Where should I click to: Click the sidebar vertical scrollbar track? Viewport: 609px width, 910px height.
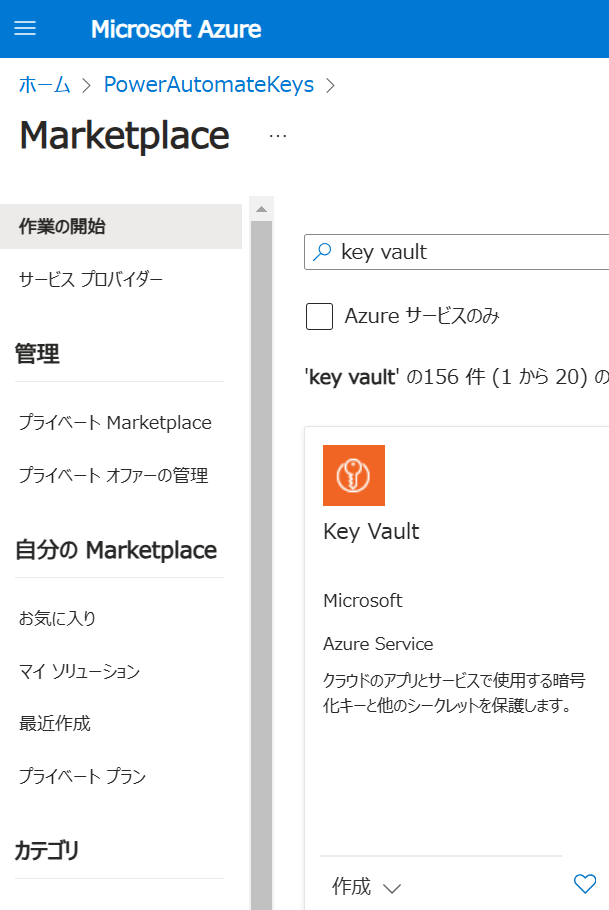[x=261, y=565]
